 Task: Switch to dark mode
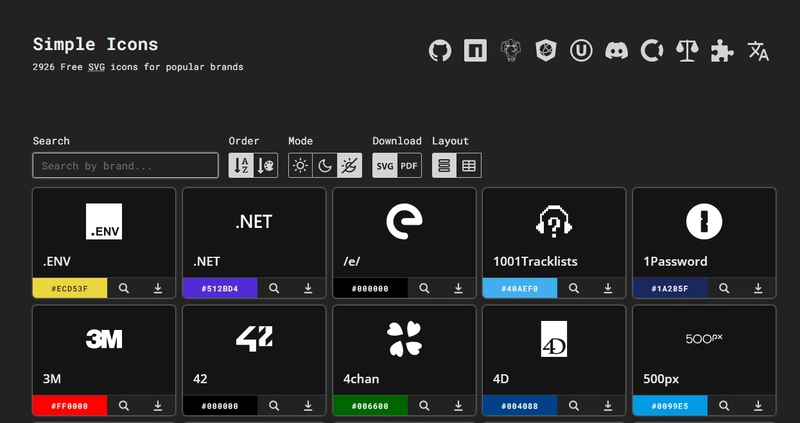[x=325, y=165]
